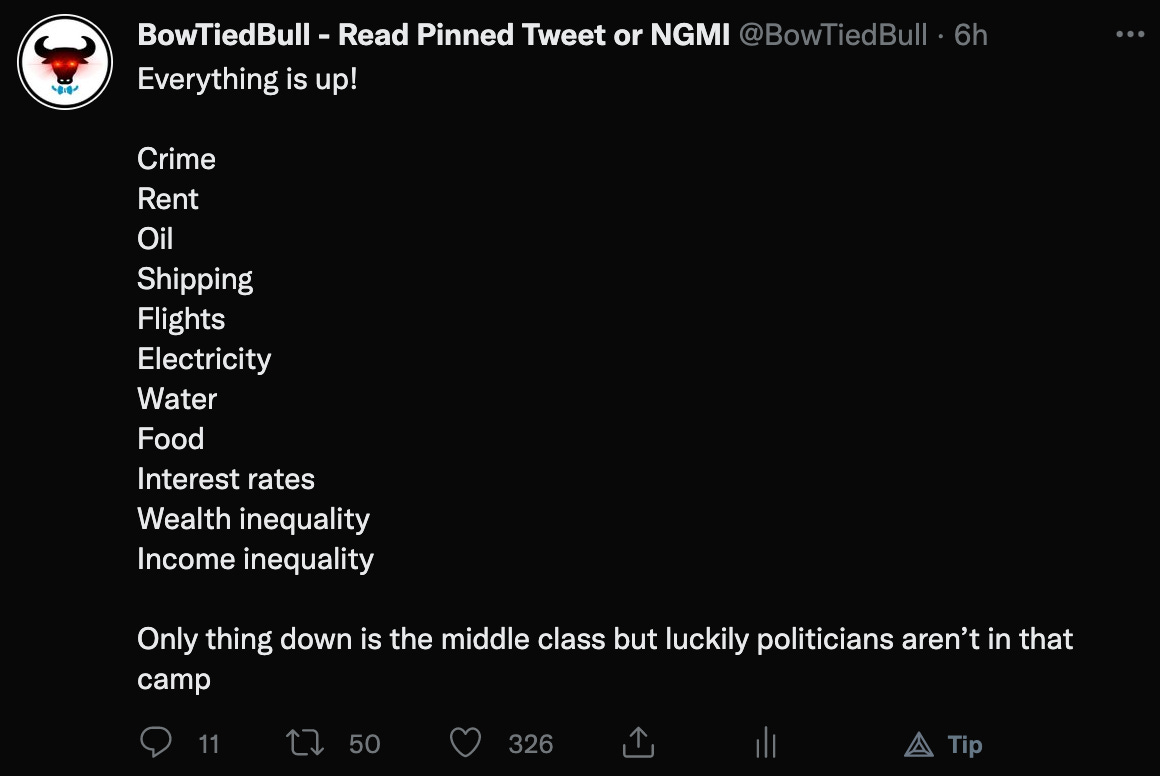This screenshot has width=1160, height=776.
Task: Click the @BowTiedBull handle
Action: pyautogui.click(x=833, y=35)
